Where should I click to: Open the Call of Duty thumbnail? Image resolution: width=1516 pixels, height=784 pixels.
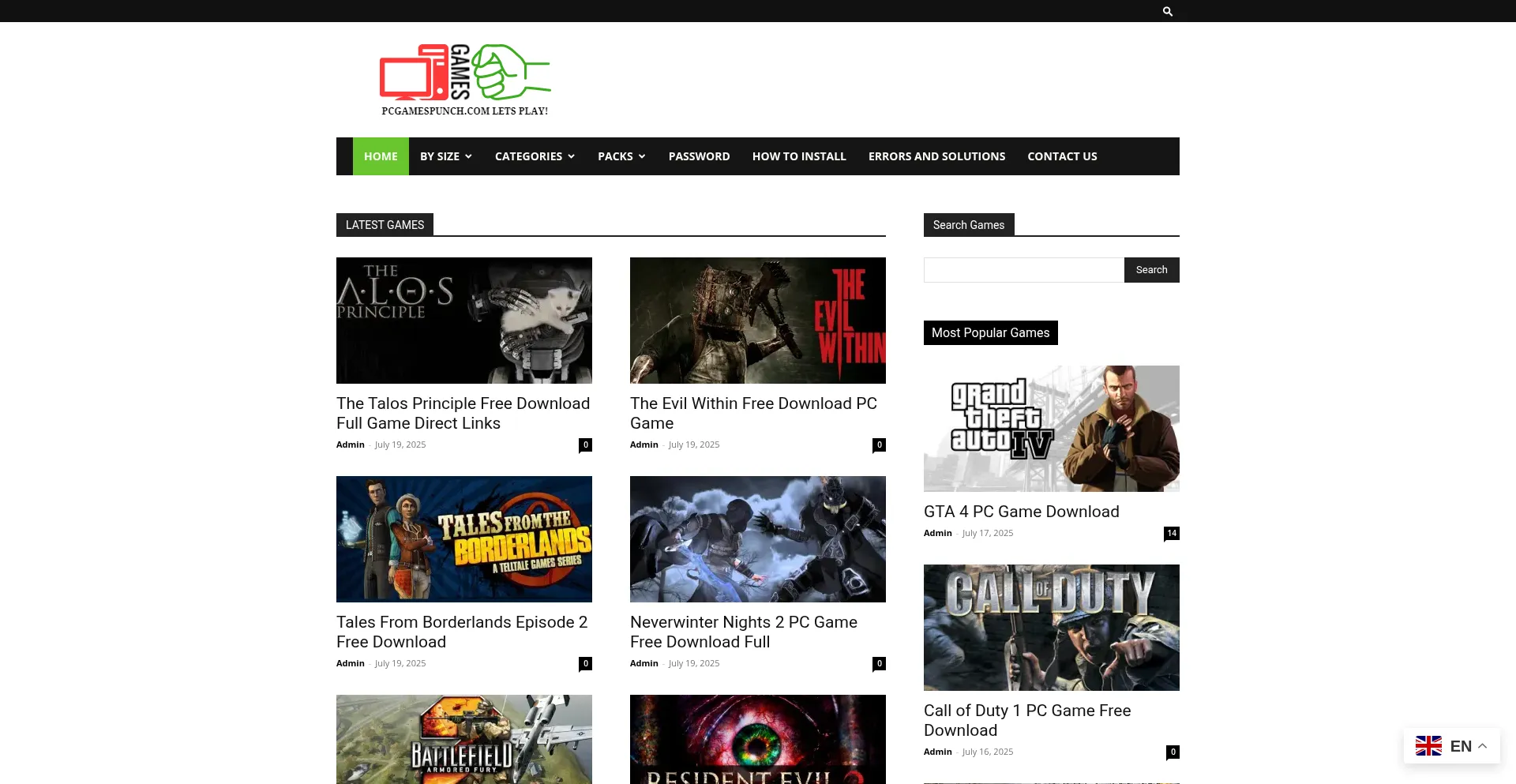click(x=1052, y=628)
